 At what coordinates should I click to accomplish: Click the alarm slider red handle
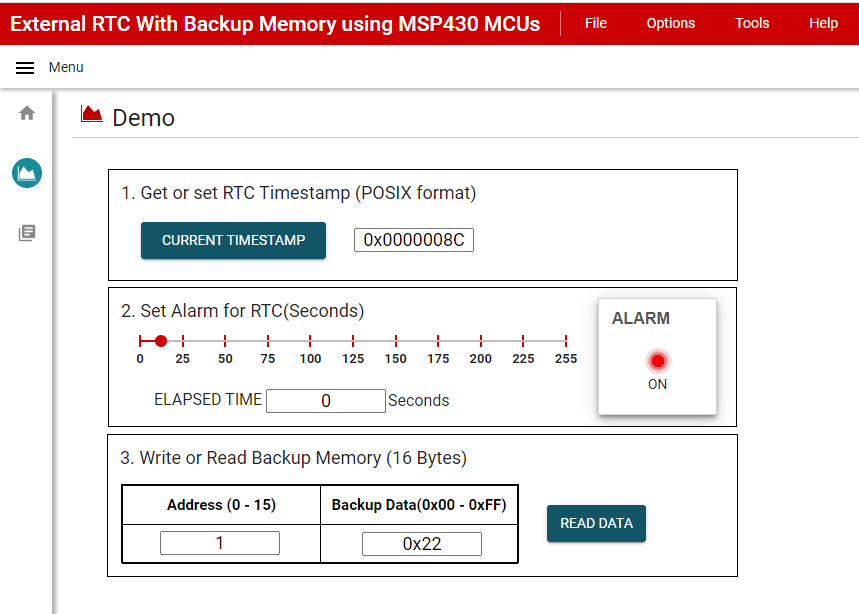point(161,341)
